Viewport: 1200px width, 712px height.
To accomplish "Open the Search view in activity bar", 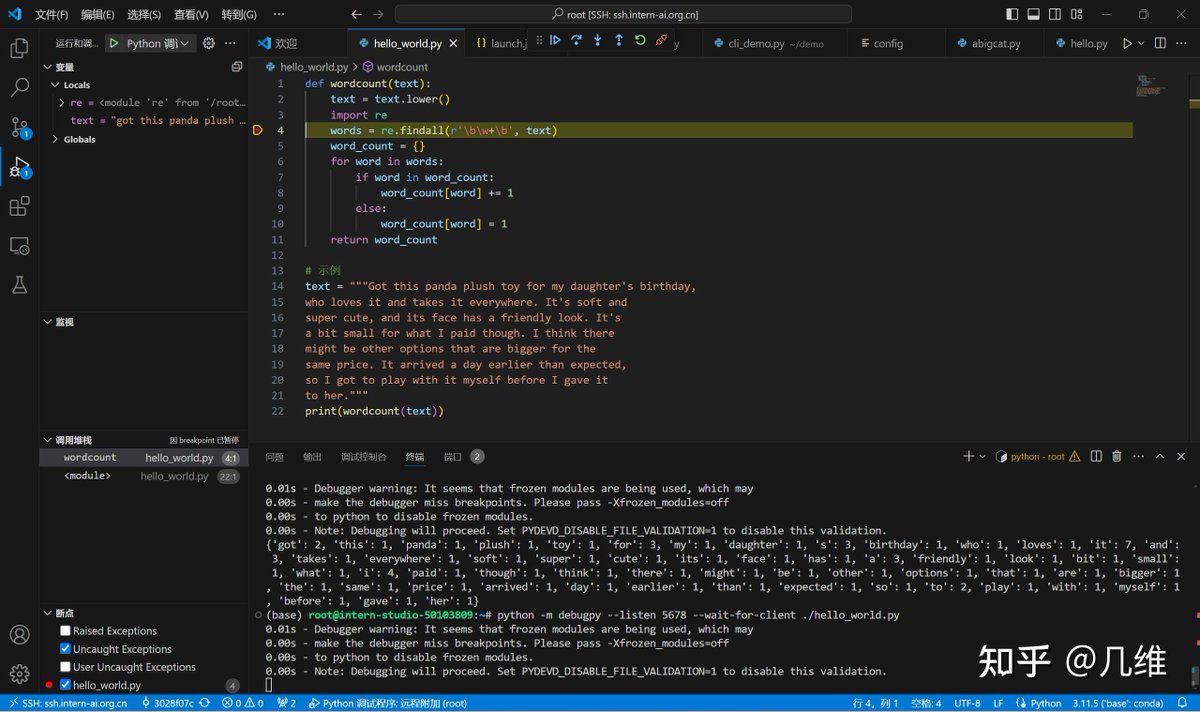I will click(19, 87).
